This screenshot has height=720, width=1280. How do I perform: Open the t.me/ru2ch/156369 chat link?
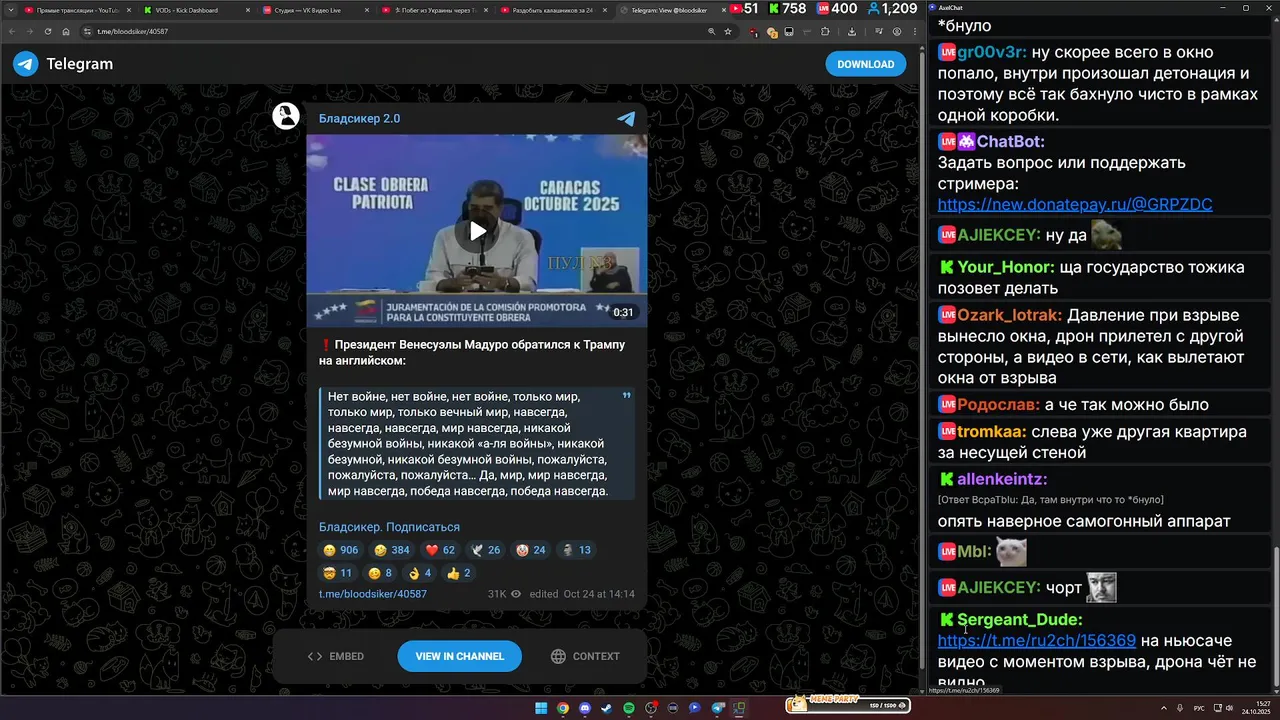click(1036, 640)
